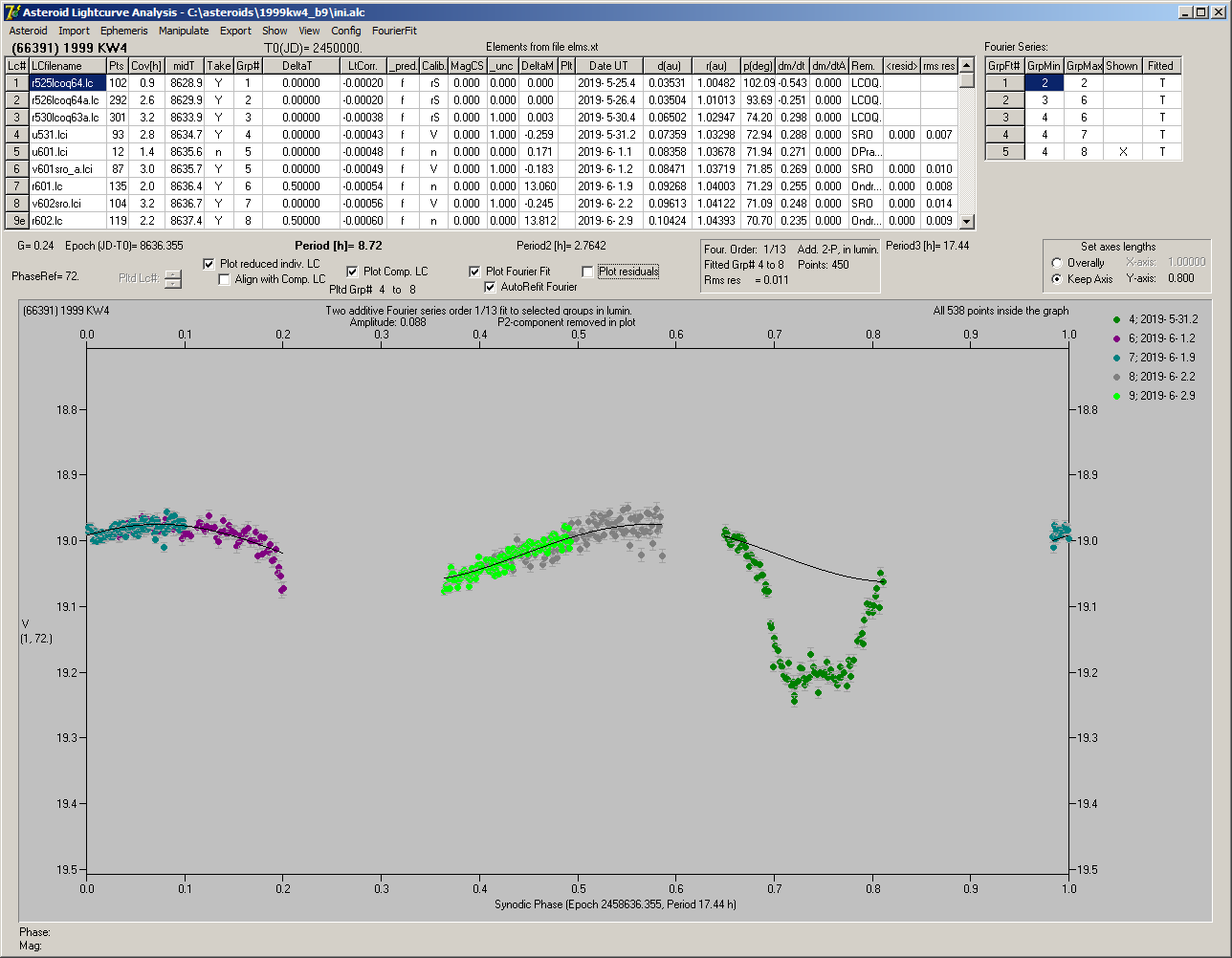Image resolution: width=1232 pixels, height=958 pixels.
Task: Click the Period2 [h]= 2.7642 label
Action: [561, 246]
